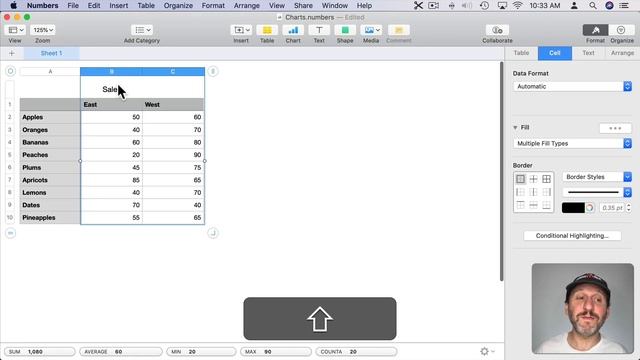Click the Spotlight search icon

(592, 6)
